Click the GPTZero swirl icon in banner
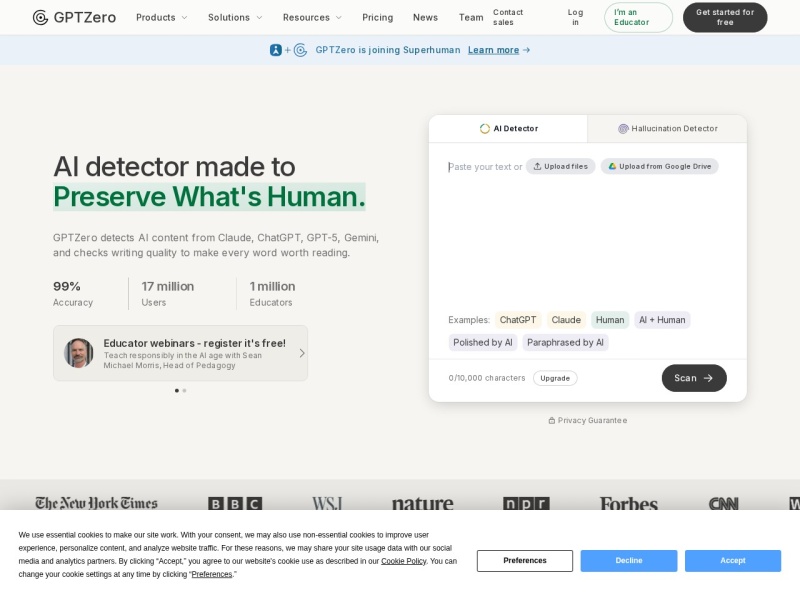 (x=301, y=50)
